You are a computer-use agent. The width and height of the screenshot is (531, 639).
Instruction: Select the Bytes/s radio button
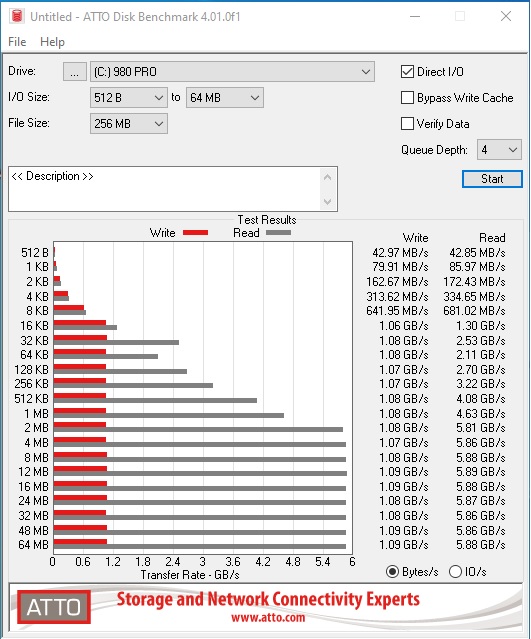click(x=392, y=572)
